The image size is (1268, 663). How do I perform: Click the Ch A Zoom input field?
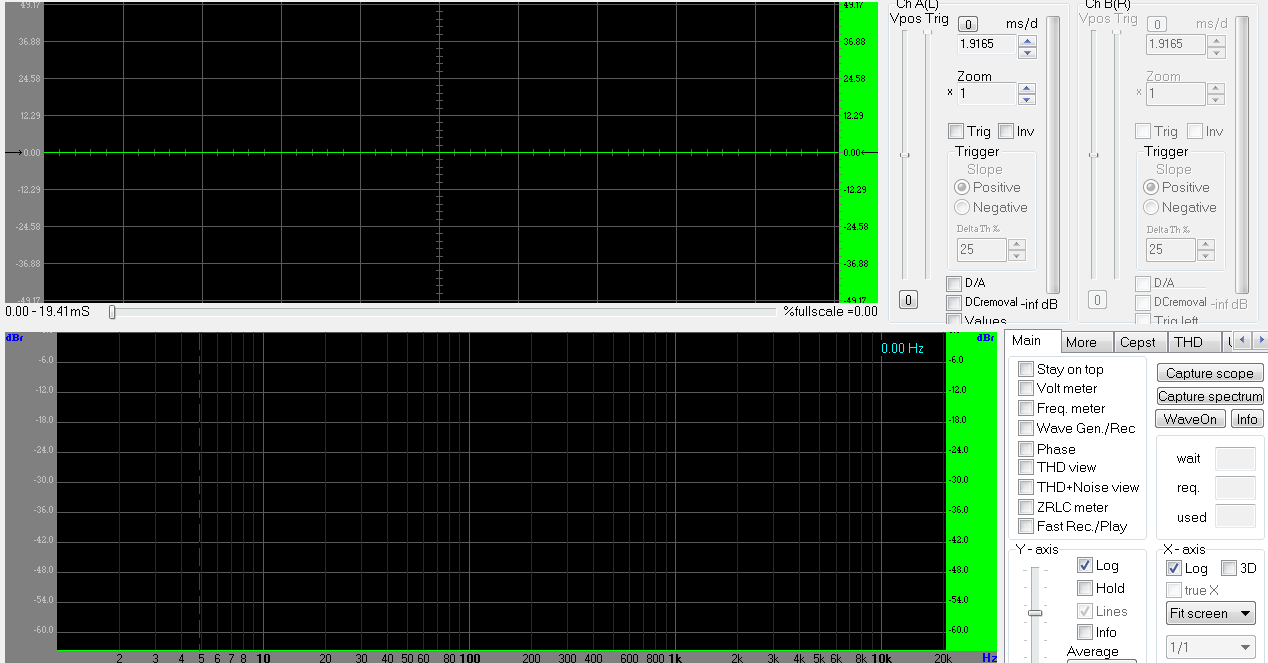[x=987, y=93]
